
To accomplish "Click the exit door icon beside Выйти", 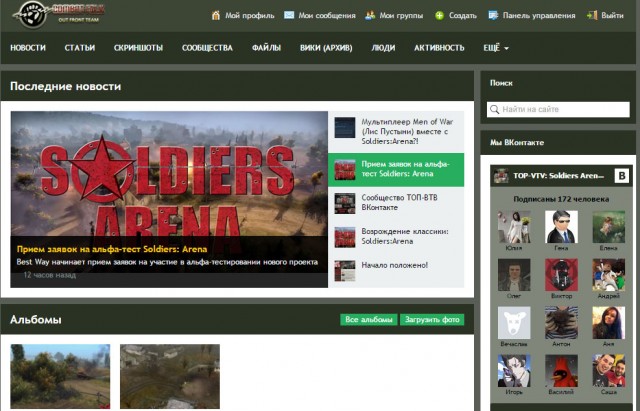I will [592, 16].
